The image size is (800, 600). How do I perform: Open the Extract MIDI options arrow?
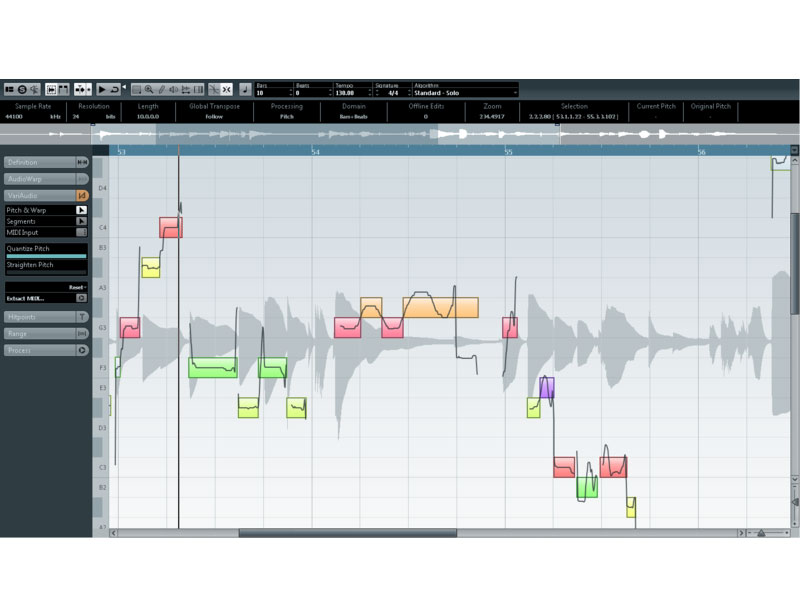point(80,297)
